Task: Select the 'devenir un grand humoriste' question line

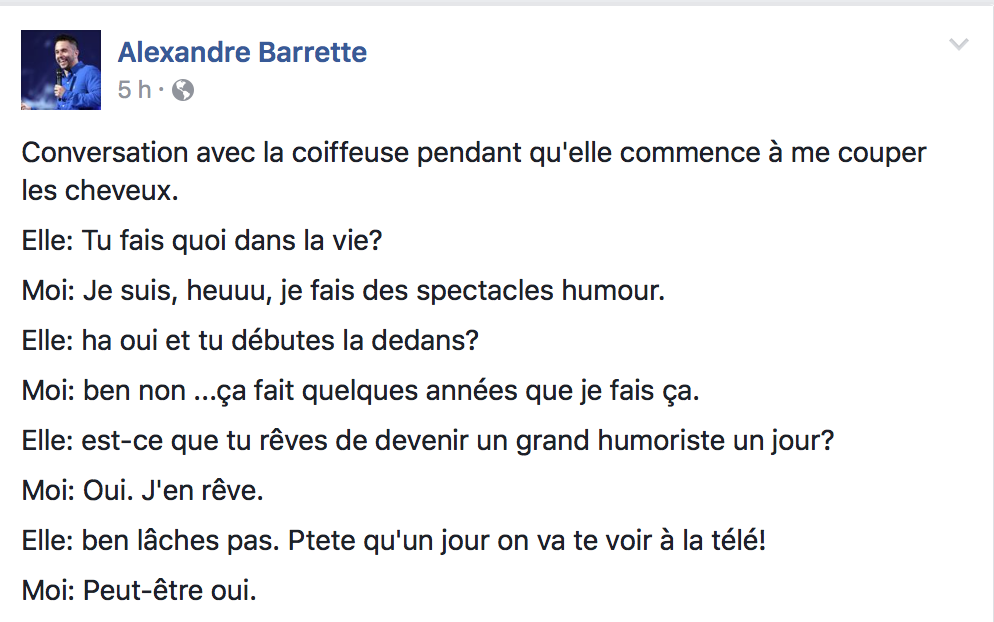Action: [428, 441]
